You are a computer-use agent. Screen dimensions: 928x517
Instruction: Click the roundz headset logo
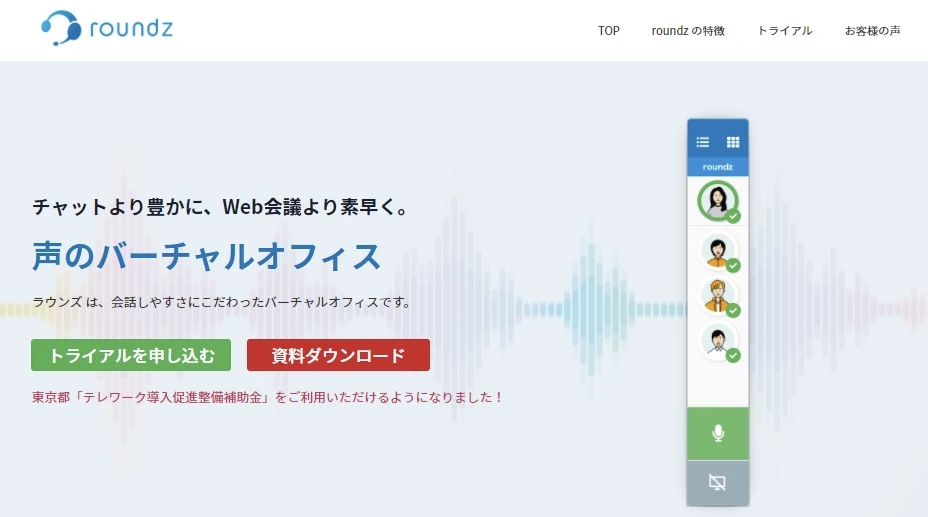pos(62,28)
